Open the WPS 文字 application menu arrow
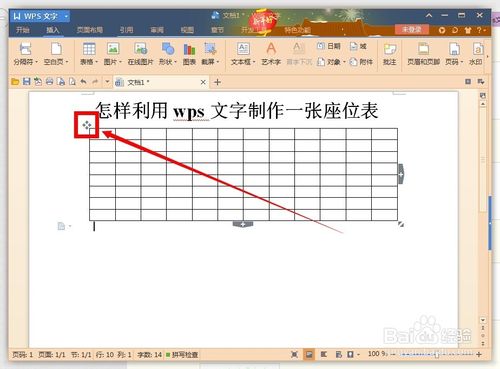Viewport: 500px width, 369px height. 66,16
